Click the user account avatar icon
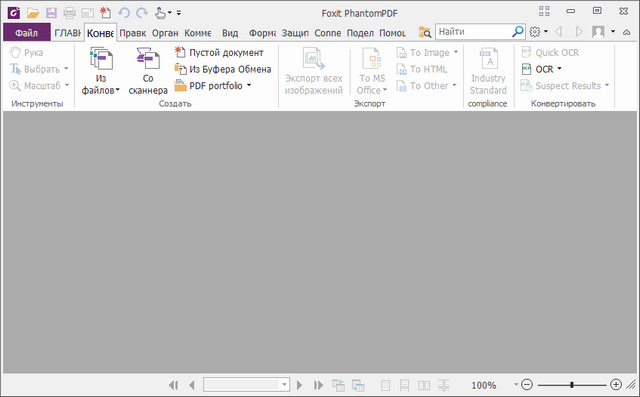 [x=598, y=31]
